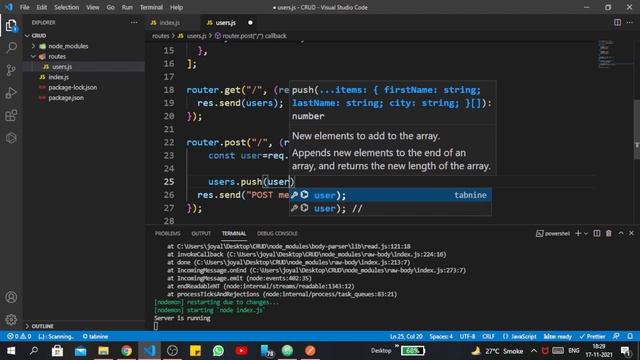Image resolution: width=640 pixels, height=360 pixels.
Task: Open the Run menu
Action: click(127, 7)
